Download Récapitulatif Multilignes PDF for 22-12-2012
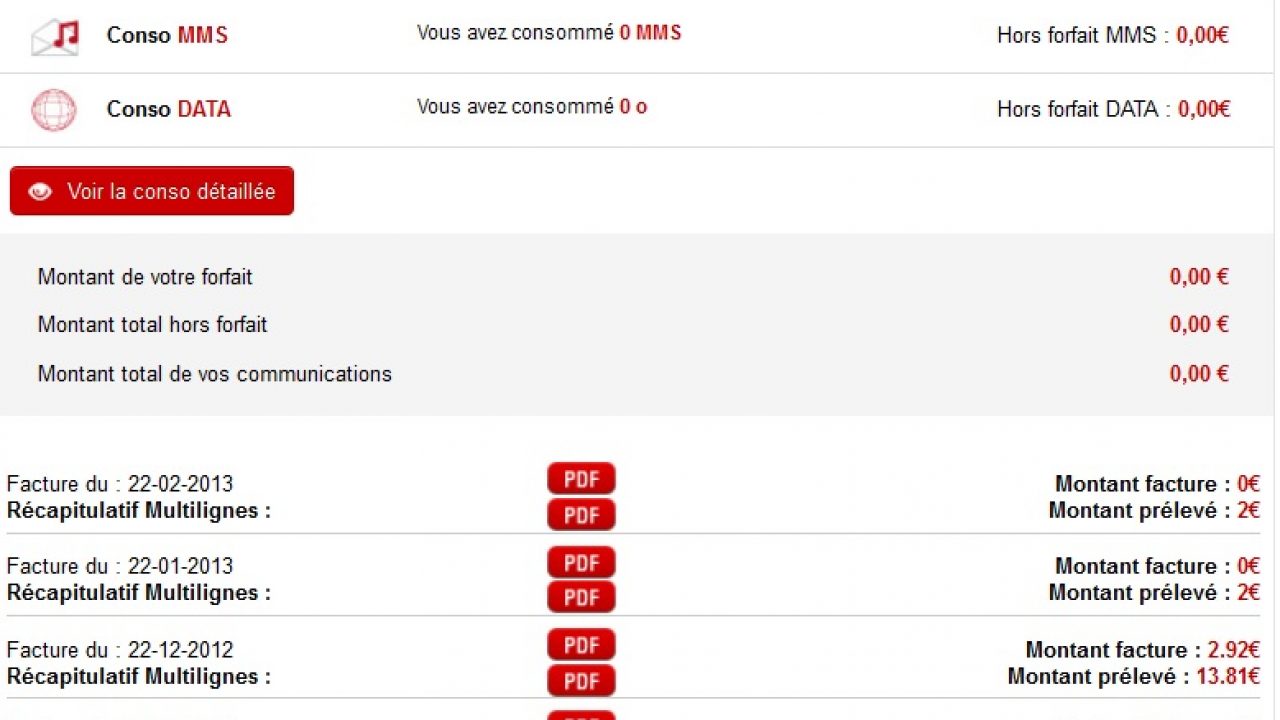The image size is (1280, 720). point(581,681)
